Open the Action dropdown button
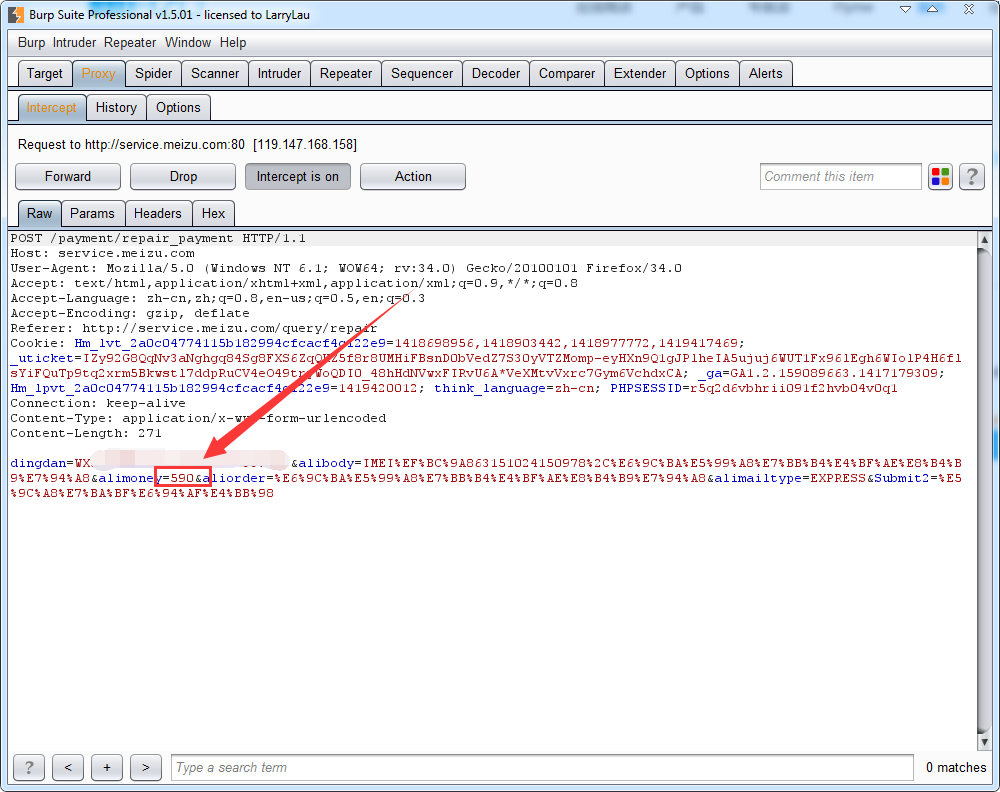The image size is (1000, 792). pos(413,177)
